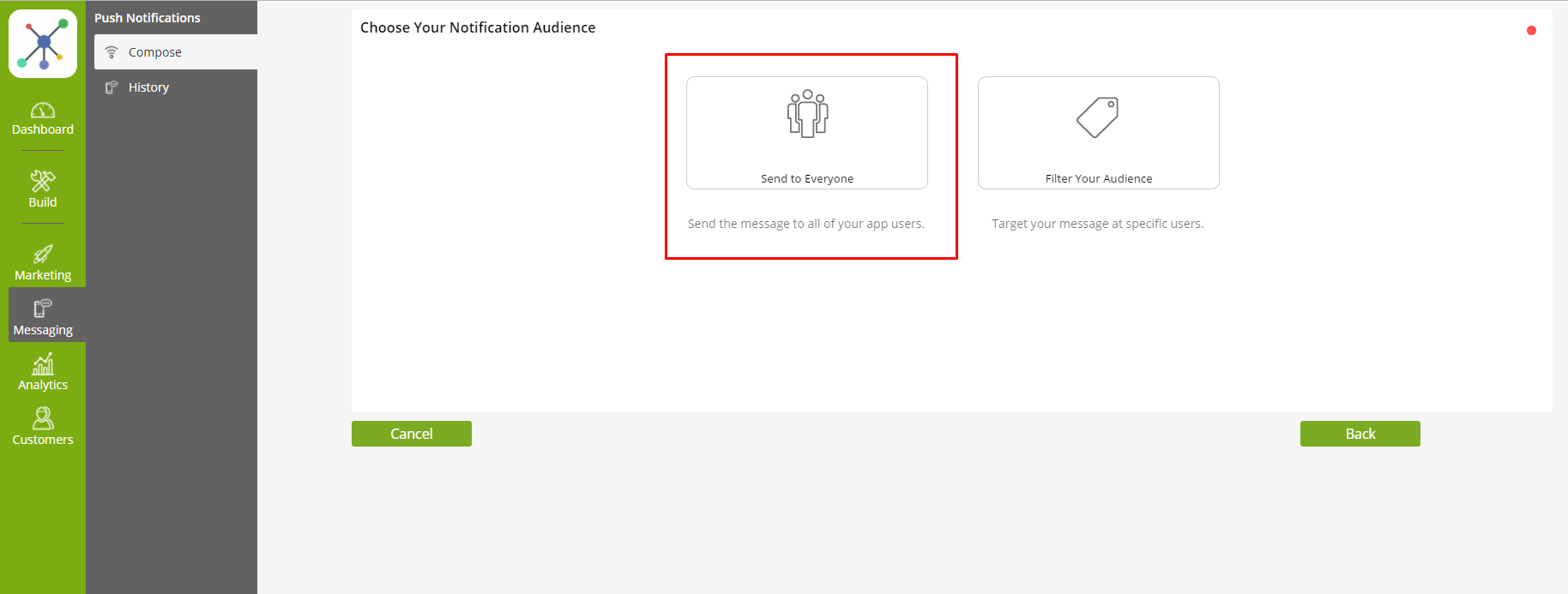Open the History menu item
The height and width of the screenshot is (594, 1568).
tap(176, 87)
